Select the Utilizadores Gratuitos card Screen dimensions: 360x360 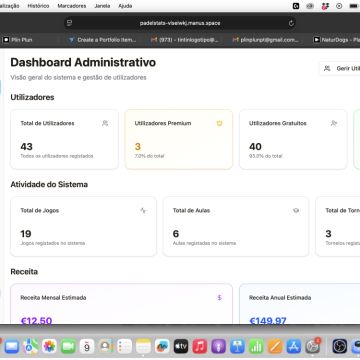[293, 139]
